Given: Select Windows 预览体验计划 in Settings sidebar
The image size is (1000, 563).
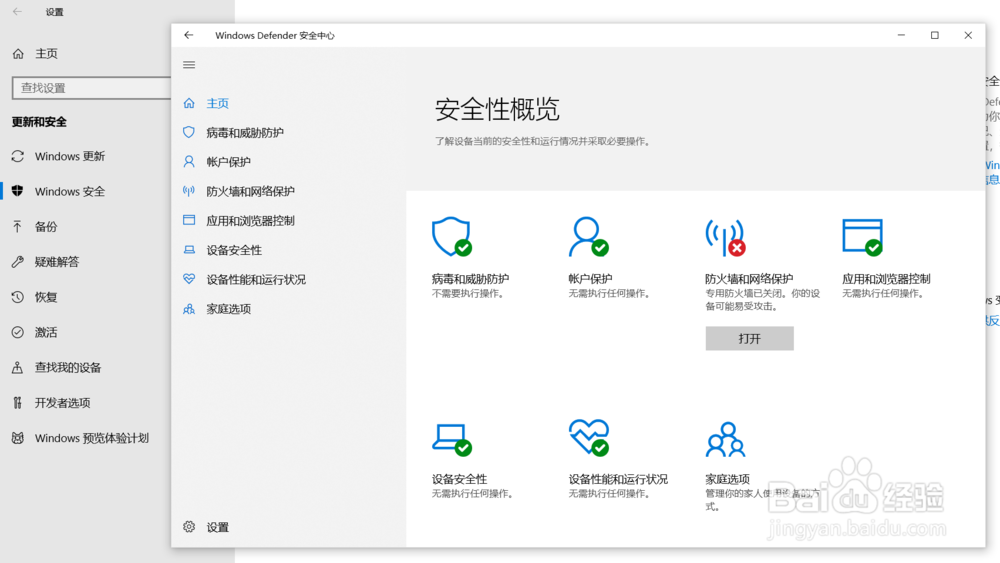Looking at the screenshot, I should click(x=91, y=438).
